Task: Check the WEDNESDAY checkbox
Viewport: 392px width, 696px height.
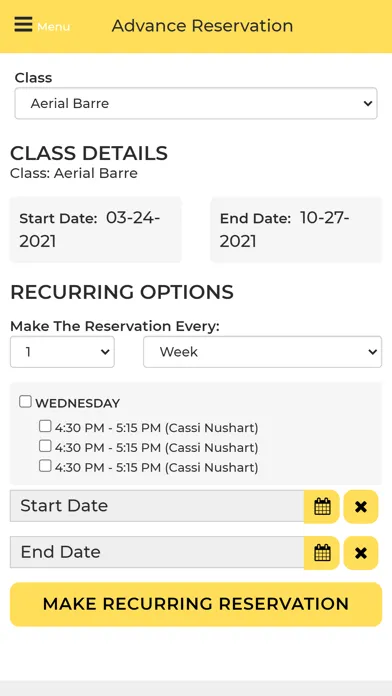Action: click(x=25, y=402)
